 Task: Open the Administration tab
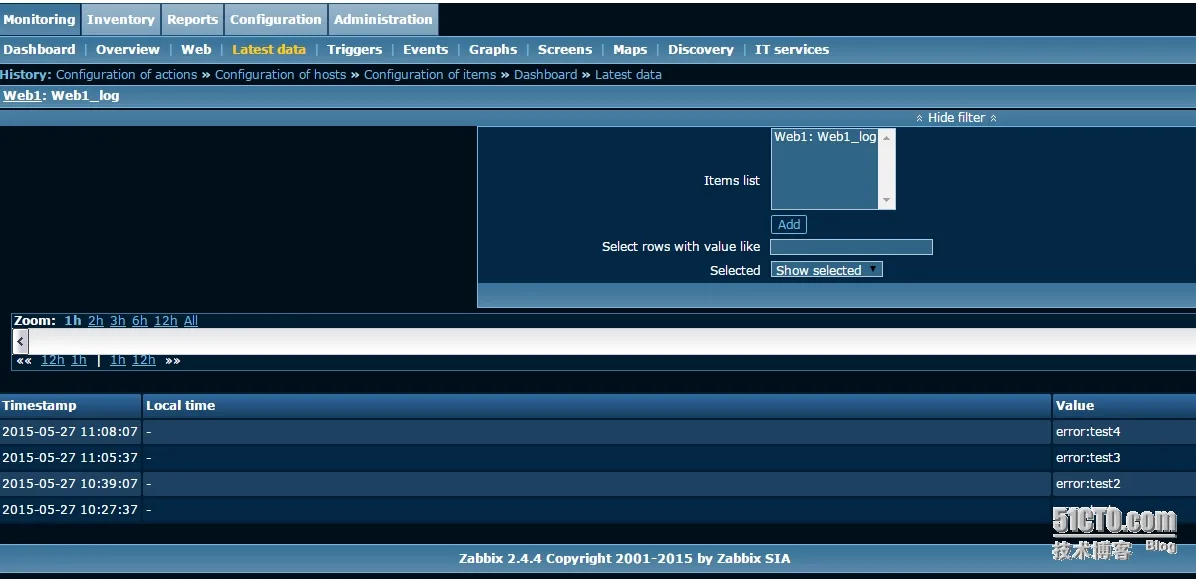point(383,20)
